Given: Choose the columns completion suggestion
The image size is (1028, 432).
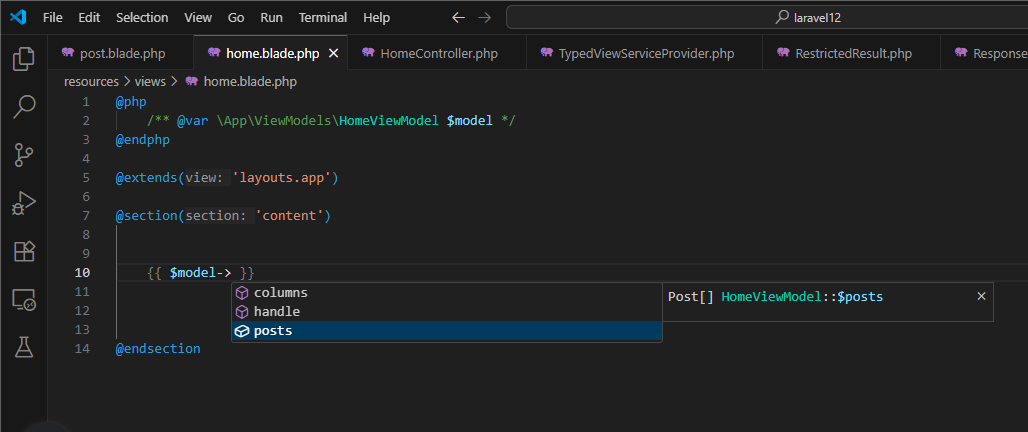Looking at the screenshot, I should 446,293.
